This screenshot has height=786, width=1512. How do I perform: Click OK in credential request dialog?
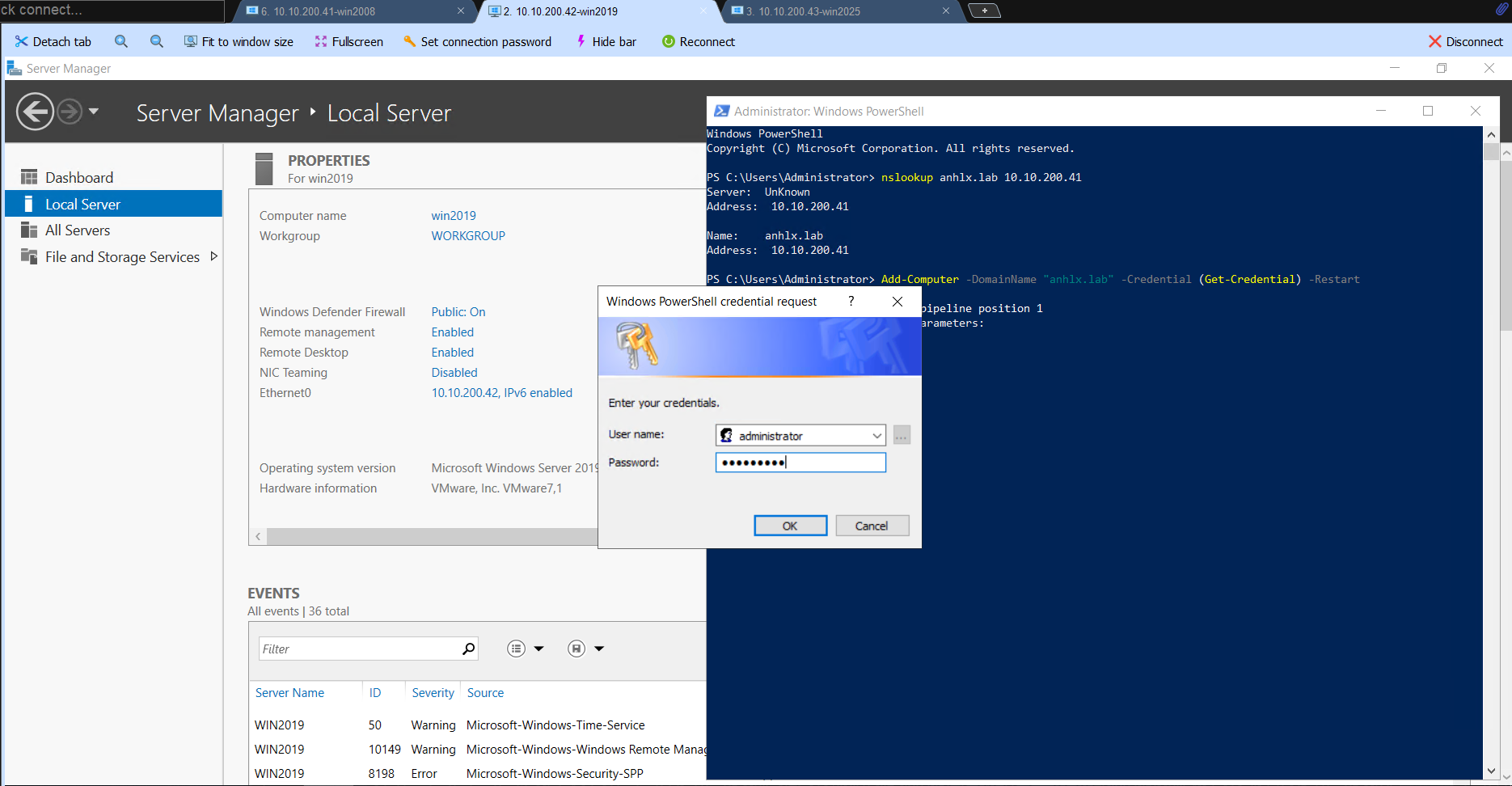click(790, 526)
